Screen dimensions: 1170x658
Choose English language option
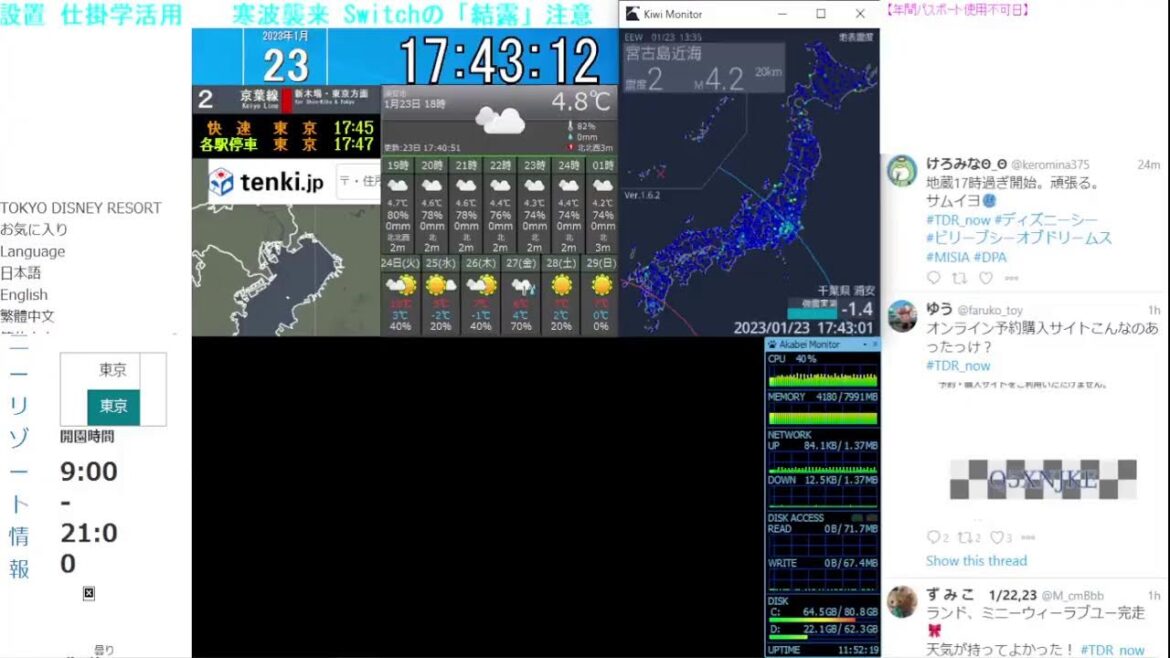[x=24, y=295]
